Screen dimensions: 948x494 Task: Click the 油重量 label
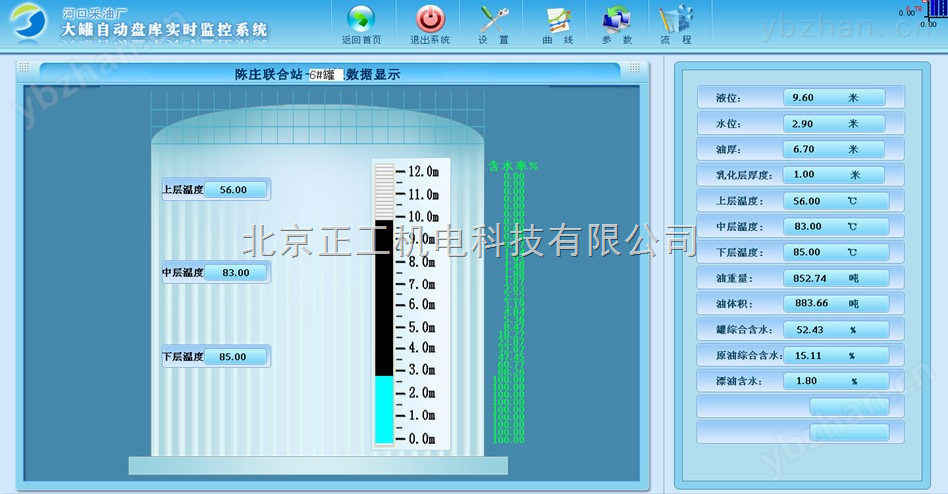tap(734, 278)
